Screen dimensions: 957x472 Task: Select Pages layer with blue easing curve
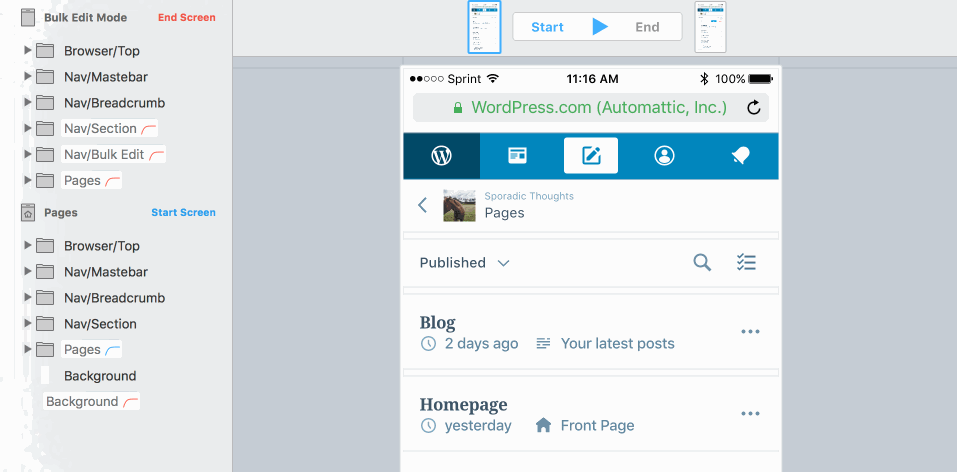coord(92,349)
